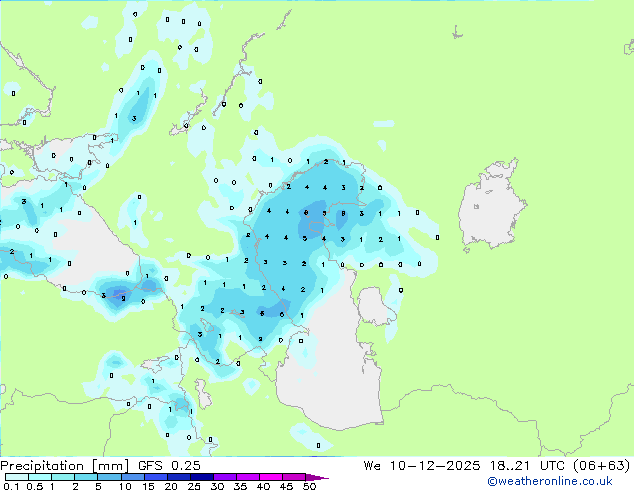This screenshot has height=490, width=634.
Task: Click the 20–25 mm legend swatch
Action: click(178, 477)
